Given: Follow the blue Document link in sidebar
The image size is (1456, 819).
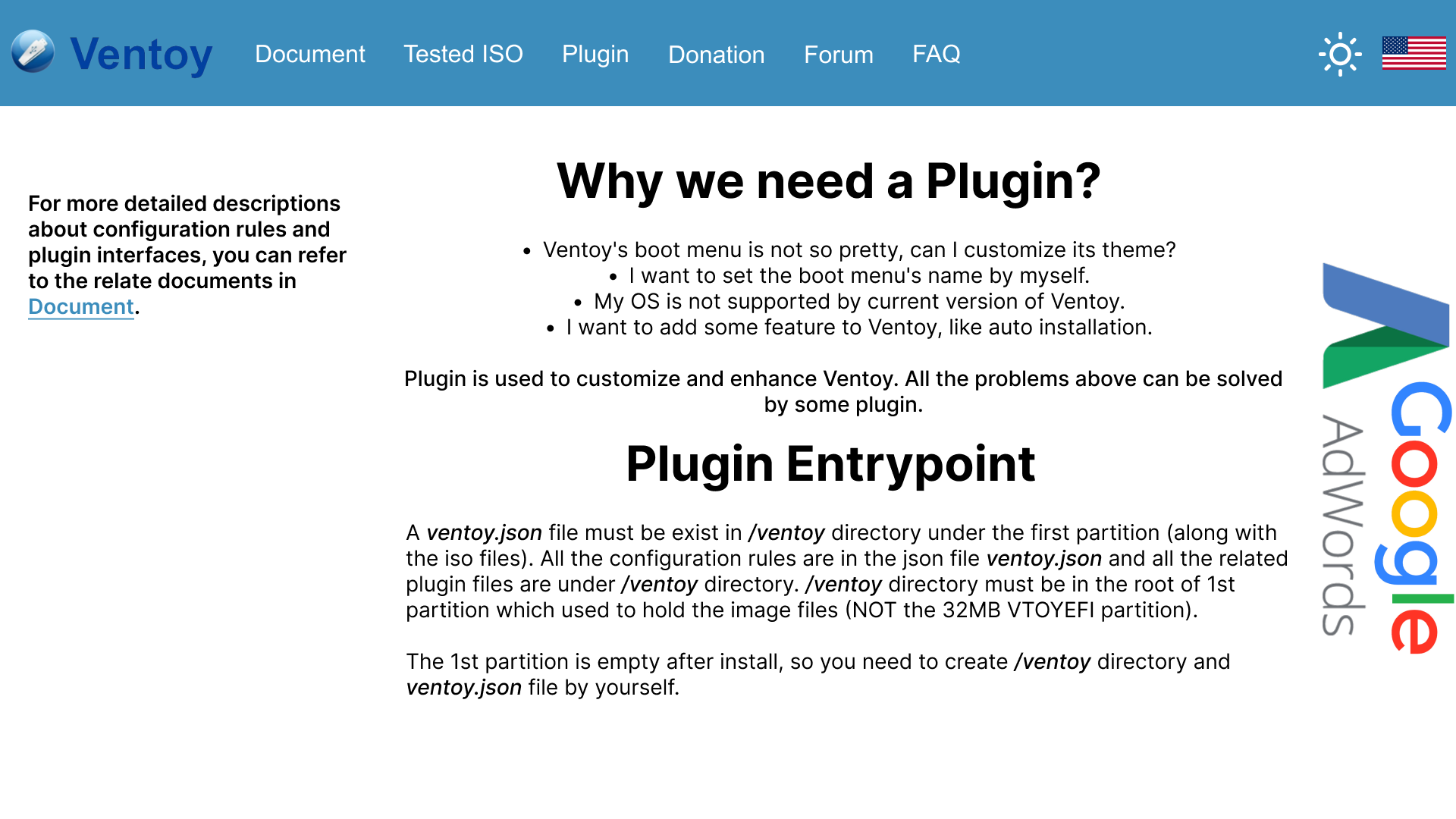Looking at the screenshot, I should (x=81, y=306).
